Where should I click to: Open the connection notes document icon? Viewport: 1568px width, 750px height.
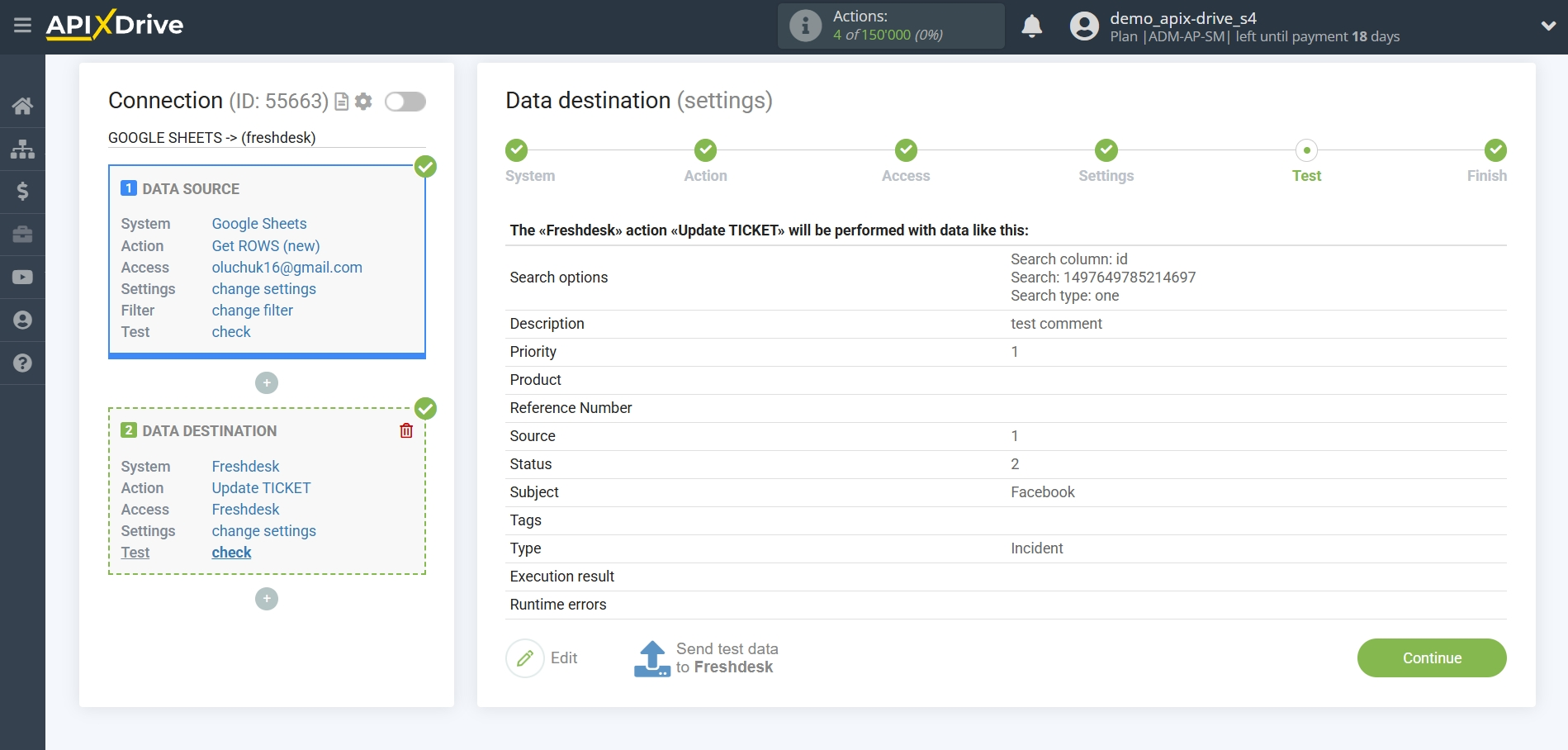point(341,102)
